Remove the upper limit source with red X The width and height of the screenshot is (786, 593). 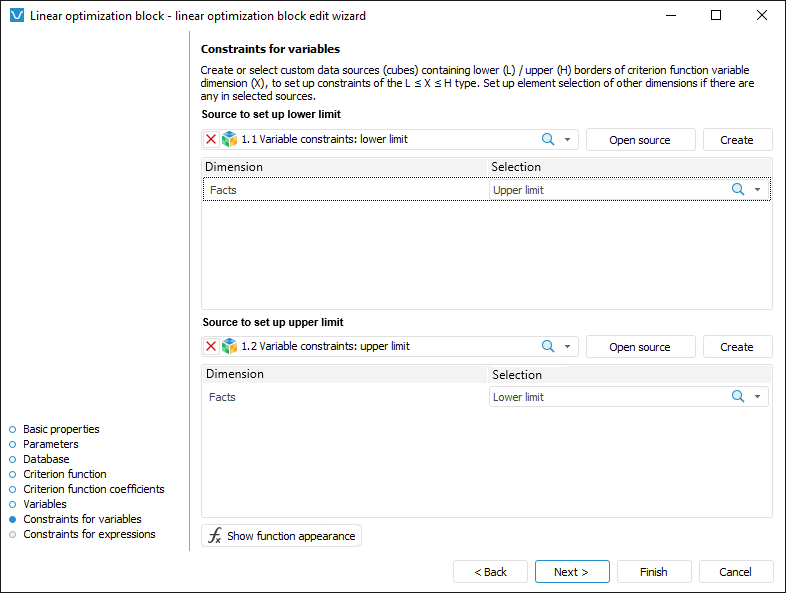(x=211, y=347)
